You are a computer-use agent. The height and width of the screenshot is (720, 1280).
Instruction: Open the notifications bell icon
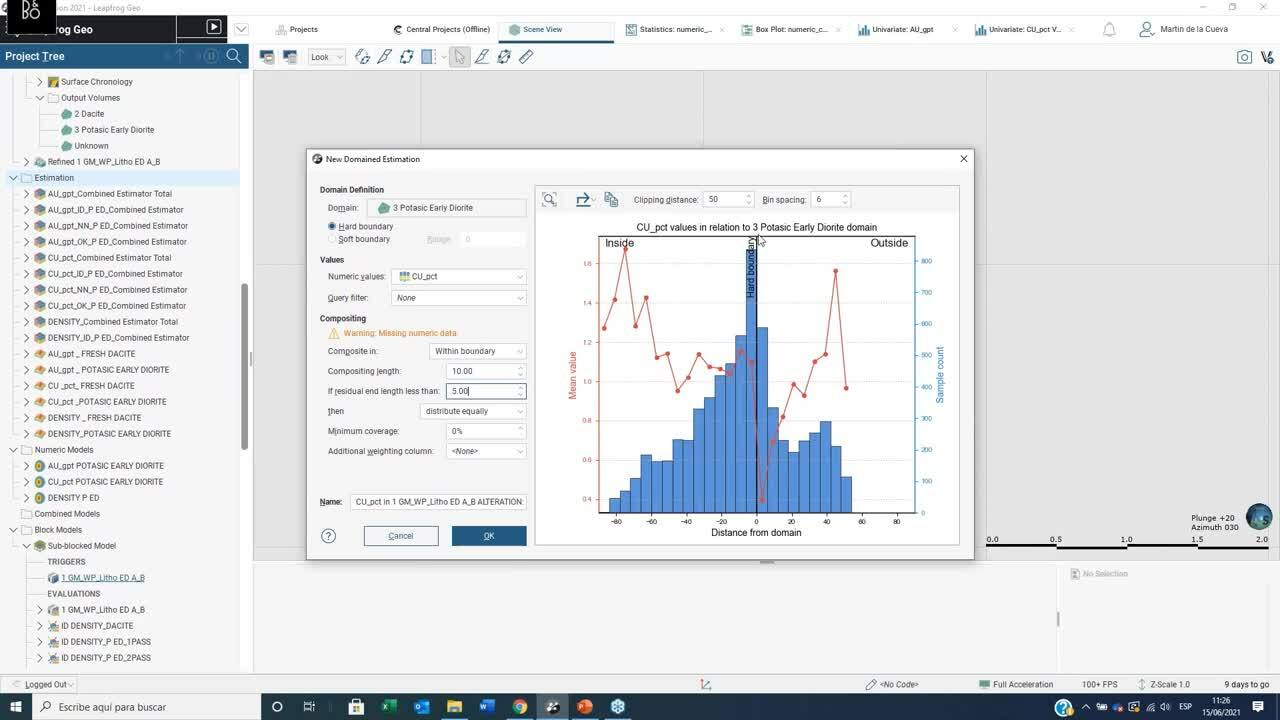[x=1109, y=29]
